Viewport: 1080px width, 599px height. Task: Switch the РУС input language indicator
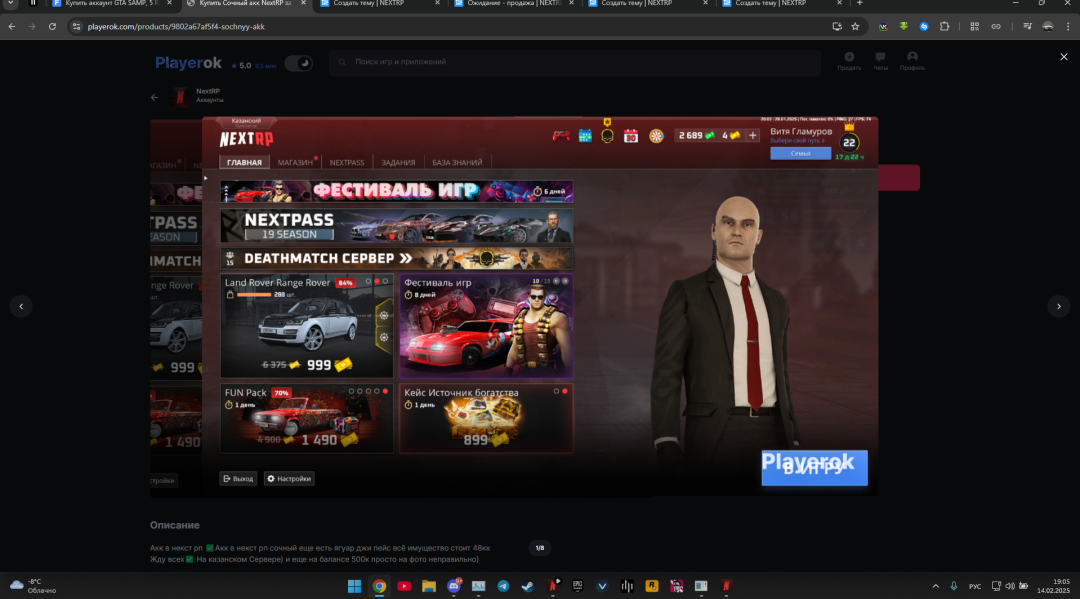(975, 587)
